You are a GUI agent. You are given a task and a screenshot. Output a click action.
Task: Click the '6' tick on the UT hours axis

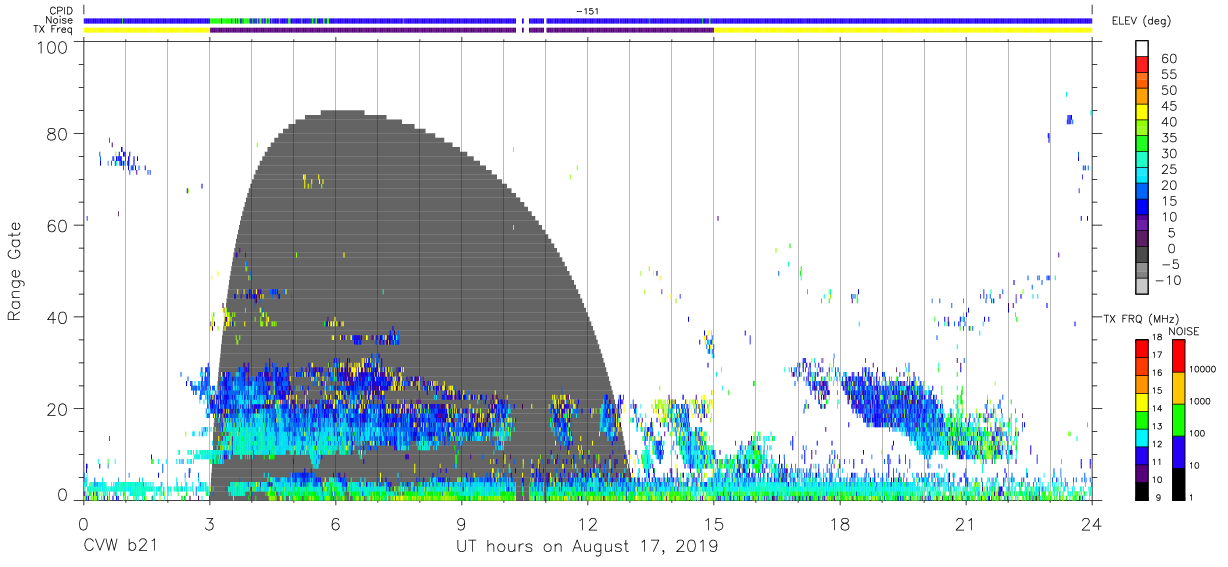[x=335, y=523]
